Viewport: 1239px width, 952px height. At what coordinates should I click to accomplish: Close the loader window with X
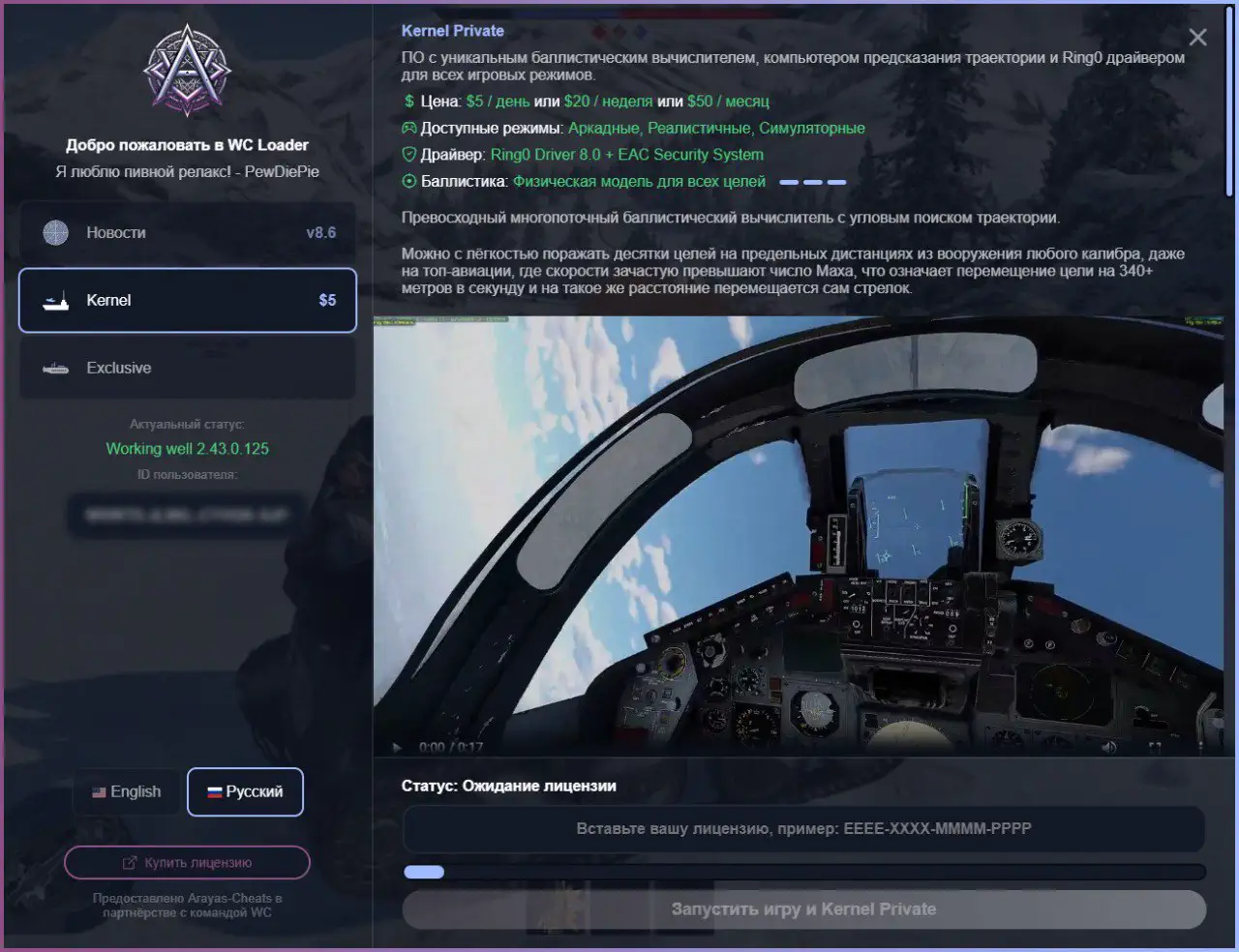point(1197,37)
